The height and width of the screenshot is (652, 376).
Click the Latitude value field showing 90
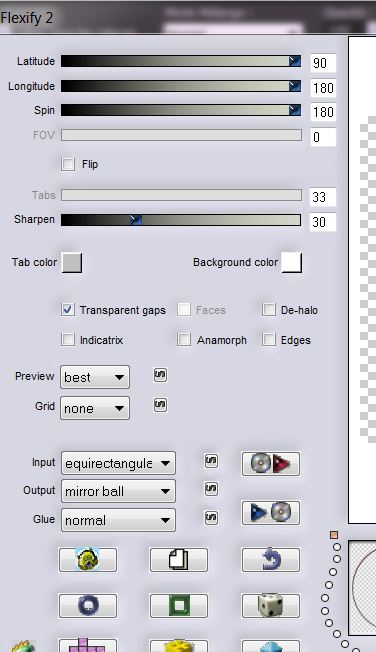click(323, 63)
